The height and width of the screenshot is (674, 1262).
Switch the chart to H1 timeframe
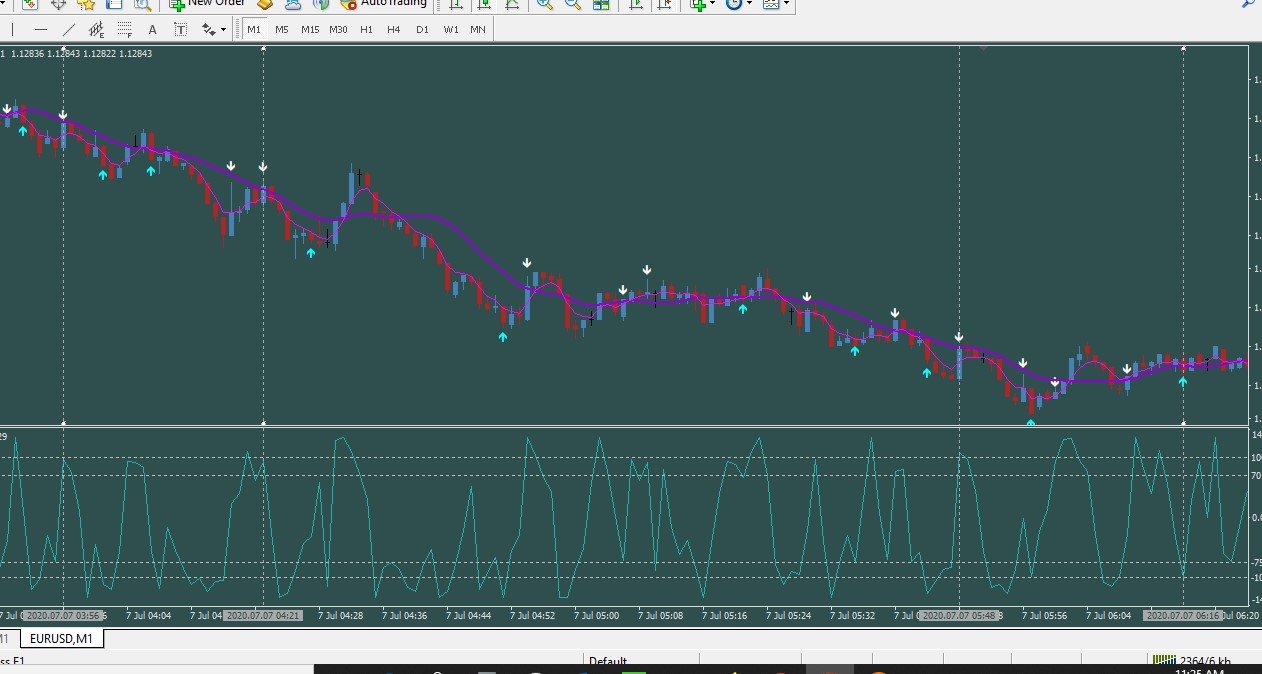pyautogui.click(x=366, y=30)
